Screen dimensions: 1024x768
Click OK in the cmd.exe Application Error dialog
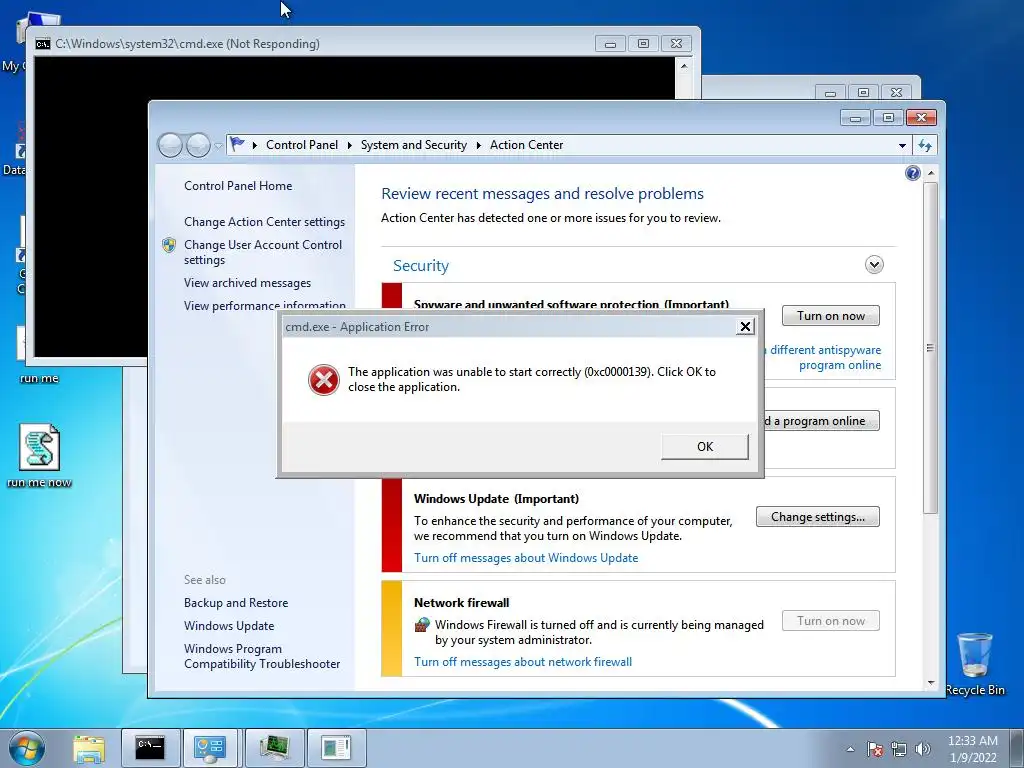[x=705, y=447]
